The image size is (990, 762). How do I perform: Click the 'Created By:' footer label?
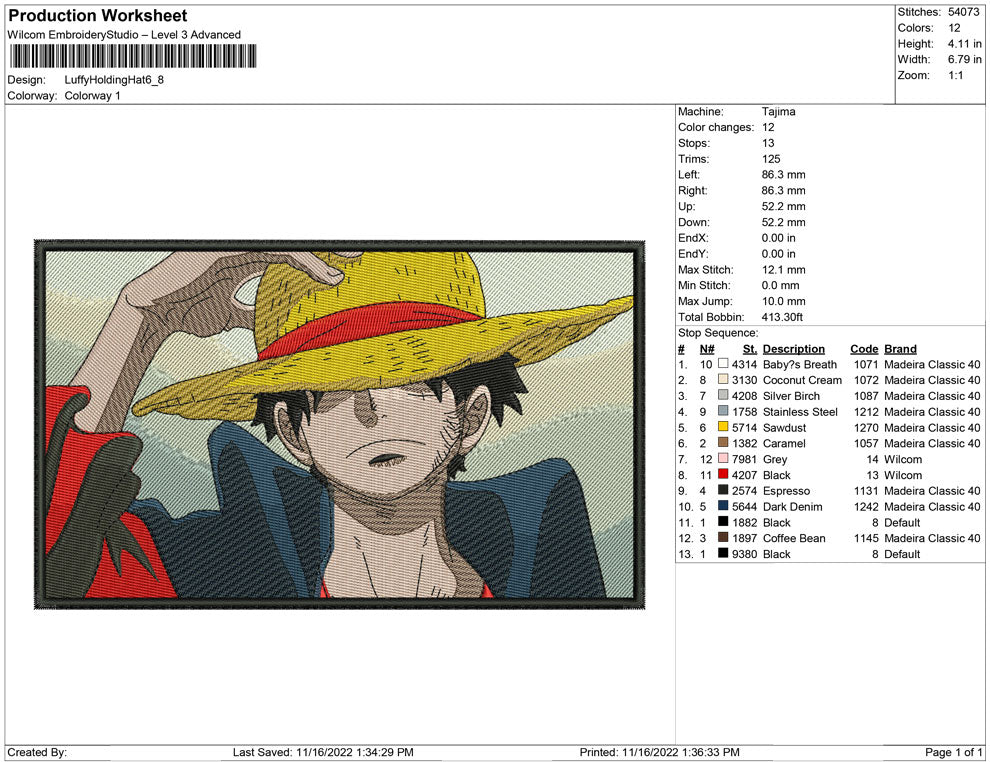(x=37, y=752)
